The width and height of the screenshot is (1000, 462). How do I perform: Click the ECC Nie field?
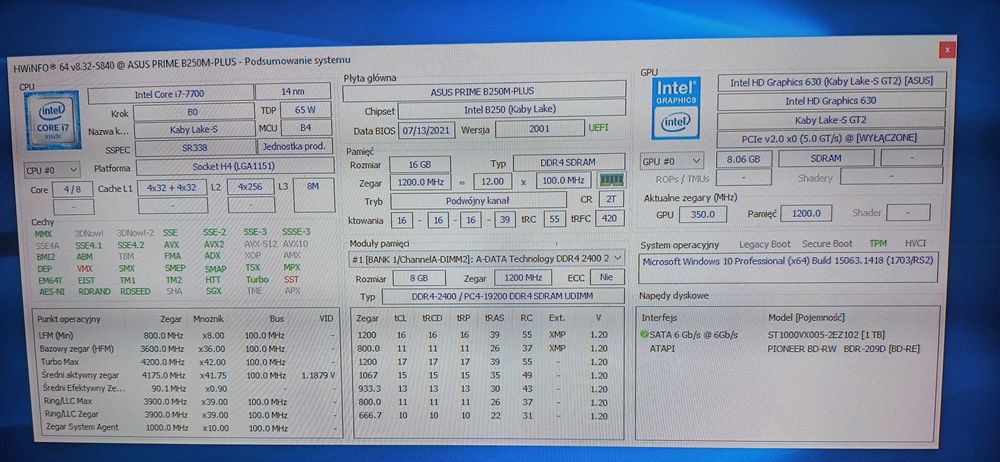coord(607,277)
